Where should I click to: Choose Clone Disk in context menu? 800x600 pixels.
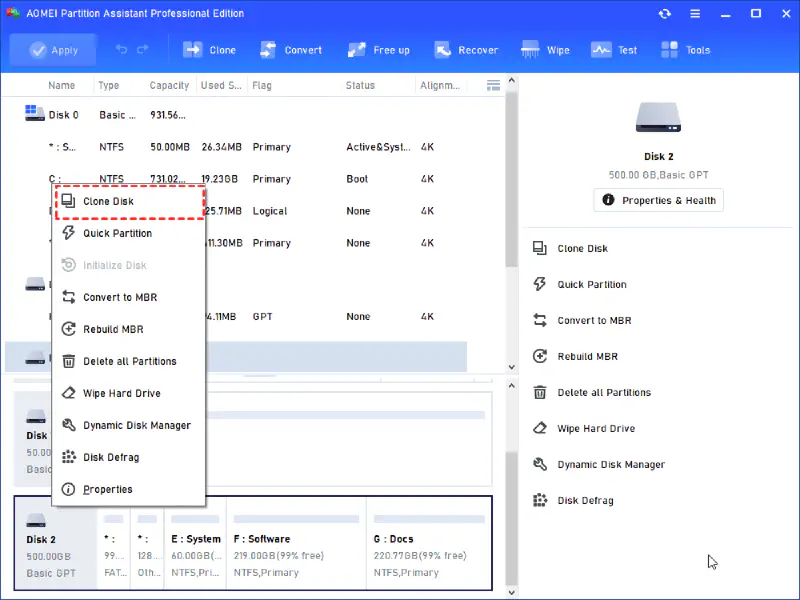(108, 202)
